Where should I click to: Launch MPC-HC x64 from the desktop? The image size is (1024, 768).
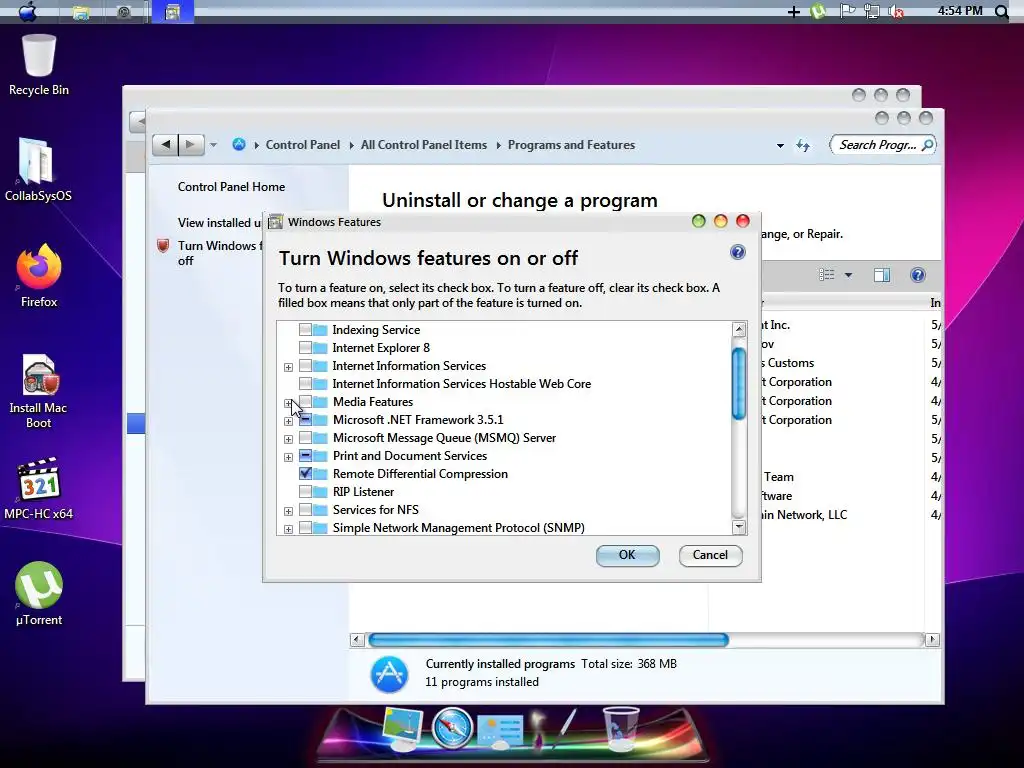click(x=39, y=488)
